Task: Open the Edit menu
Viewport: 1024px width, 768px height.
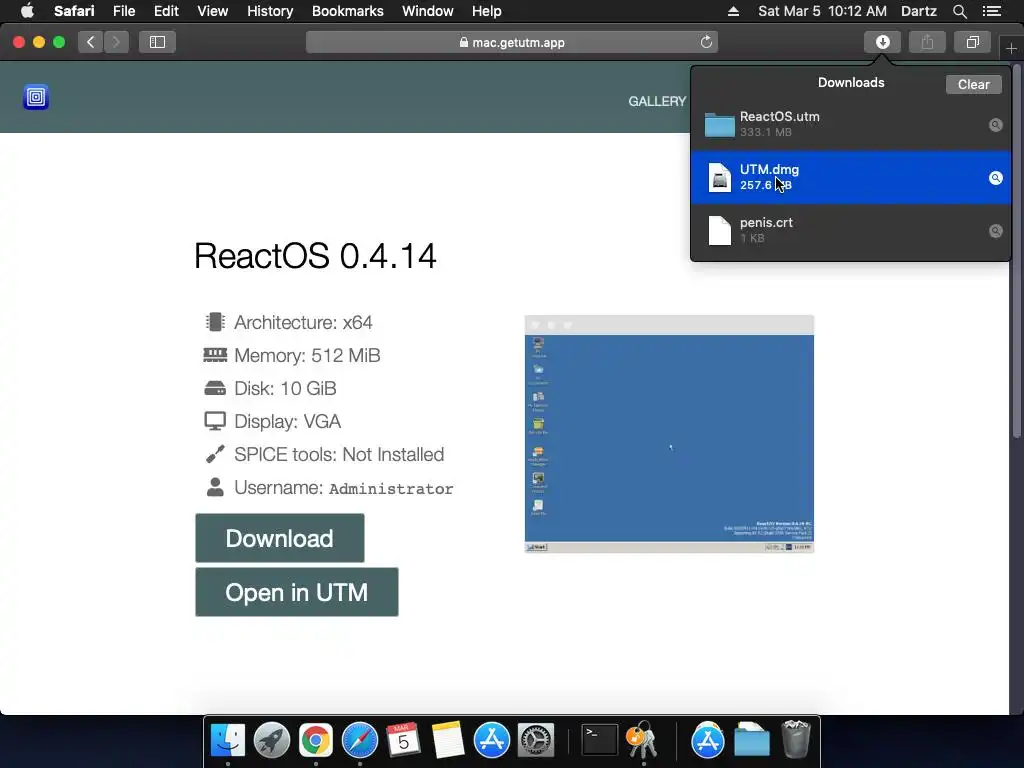Action: [166, 11]
